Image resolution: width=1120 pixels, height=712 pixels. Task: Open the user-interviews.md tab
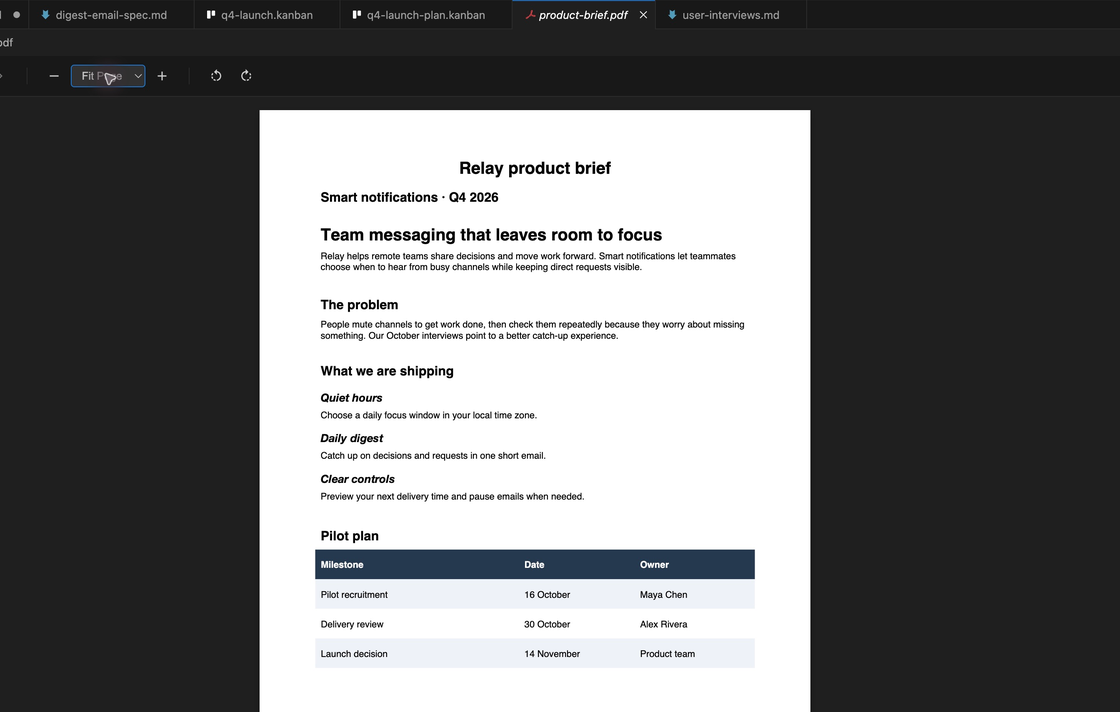coord(731,14)
